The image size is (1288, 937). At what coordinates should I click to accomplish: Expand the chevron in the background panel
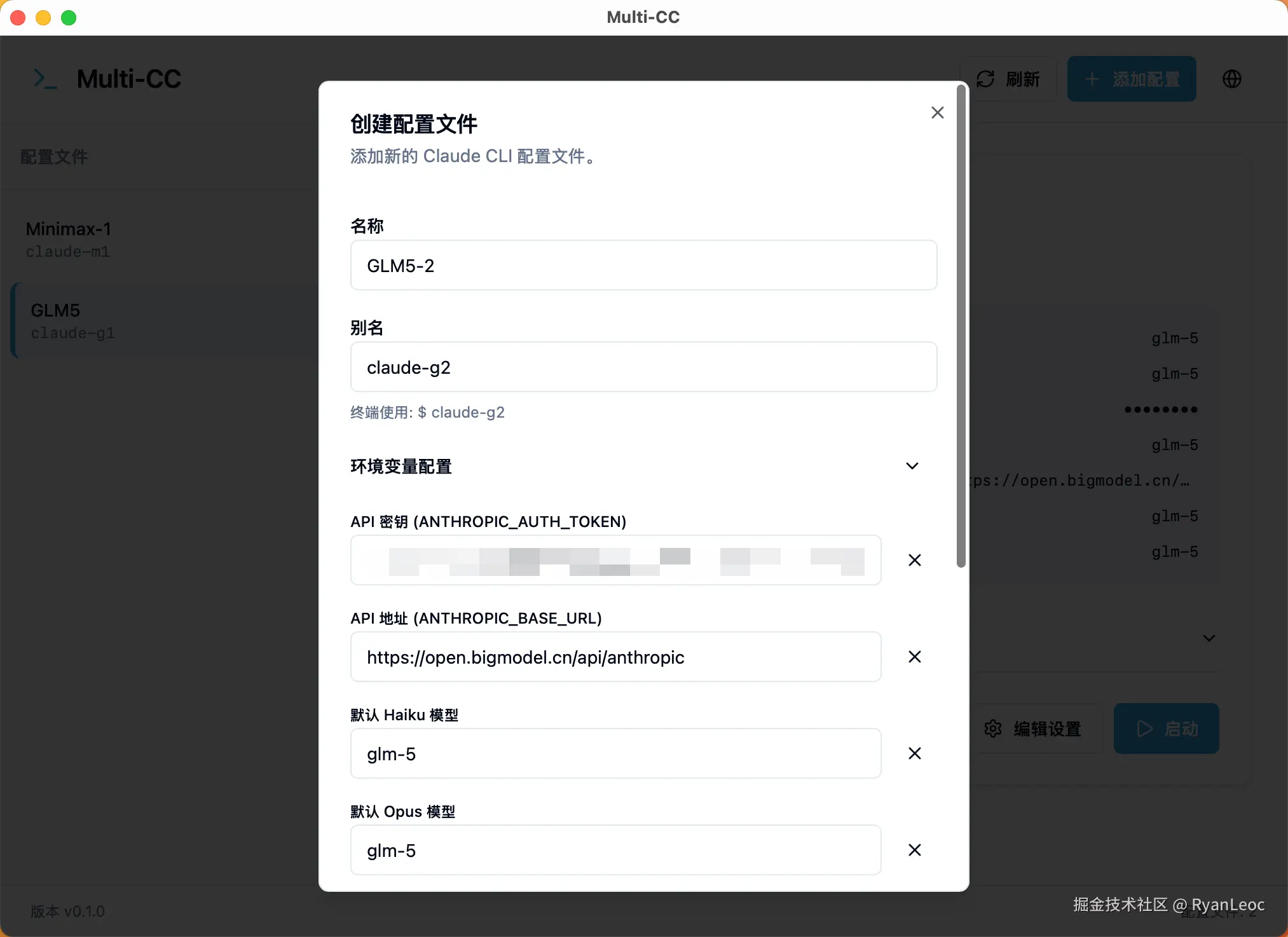point(1209,638)
